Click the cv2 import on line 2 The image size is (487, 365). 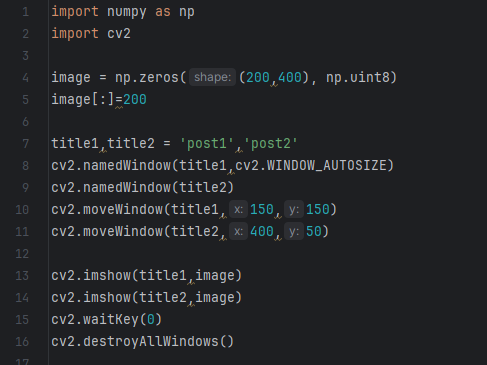point(119,34)
